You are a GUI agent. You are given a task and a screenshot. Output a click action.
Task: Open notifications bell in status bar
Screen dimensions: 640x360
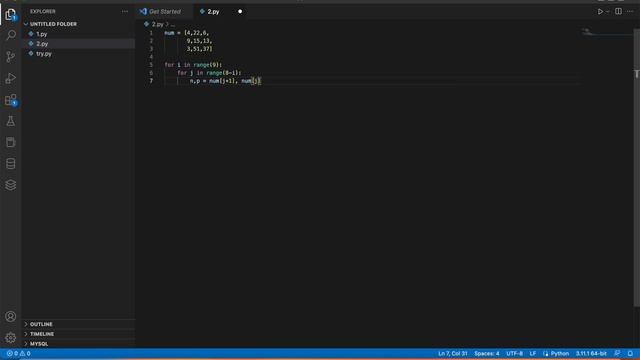coord(630,353)
